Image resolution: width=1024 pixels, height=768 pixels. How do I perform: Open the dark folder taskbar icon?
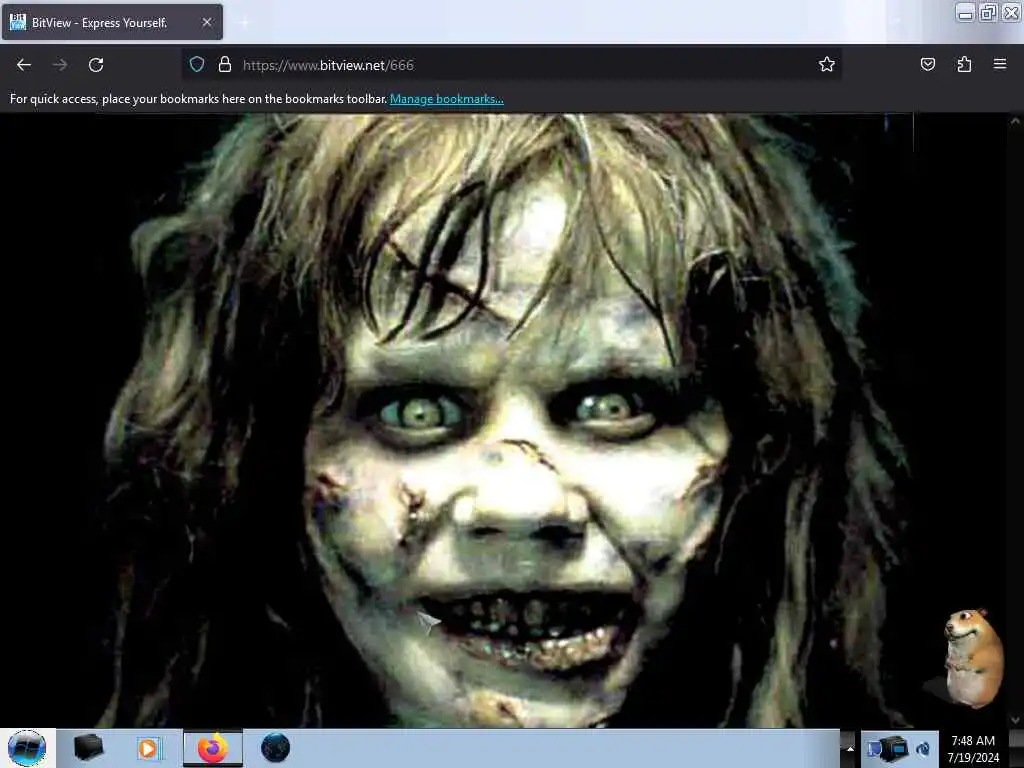point(88,748)
